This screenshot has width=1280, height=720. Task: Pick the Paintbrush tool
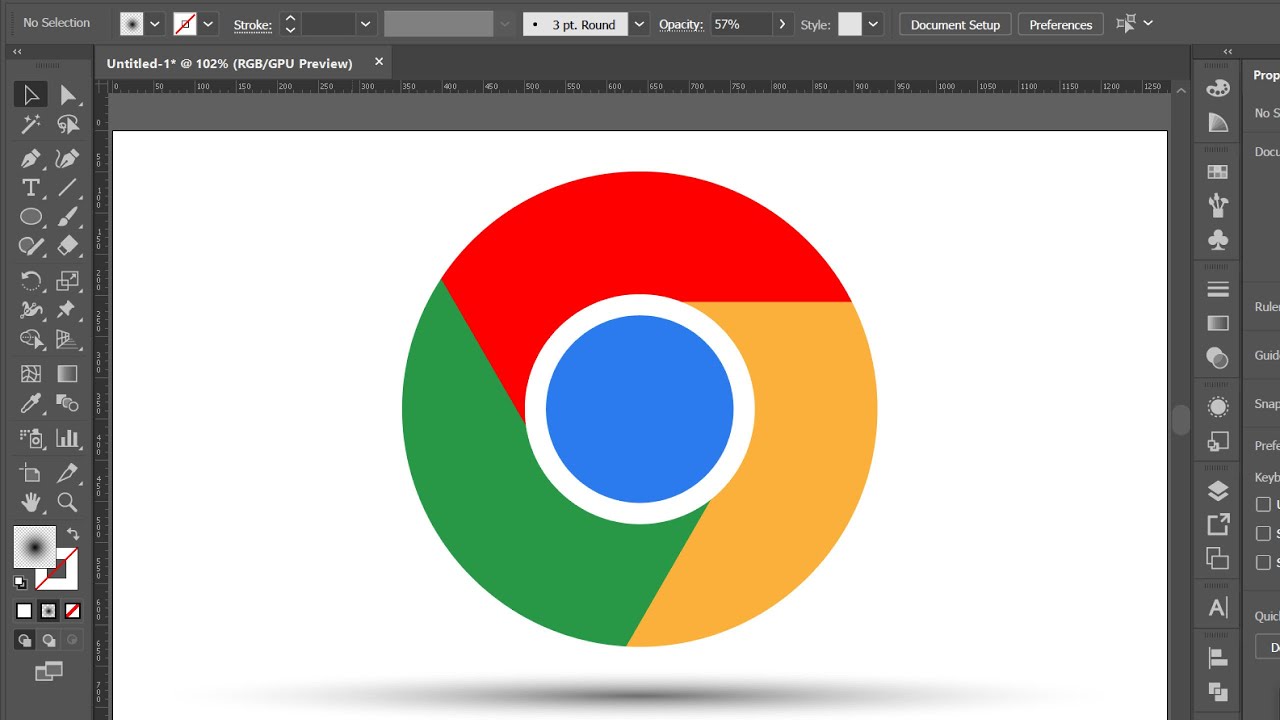point(68,217)
